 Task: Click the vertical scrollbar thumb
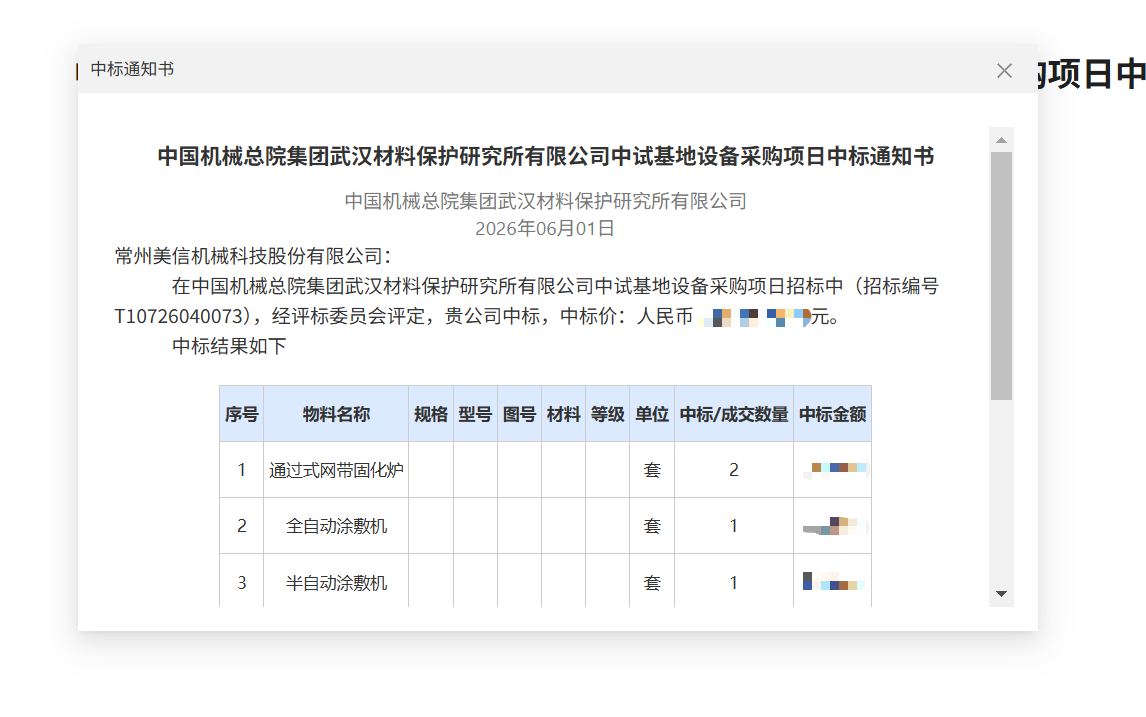click(1001, 276)
